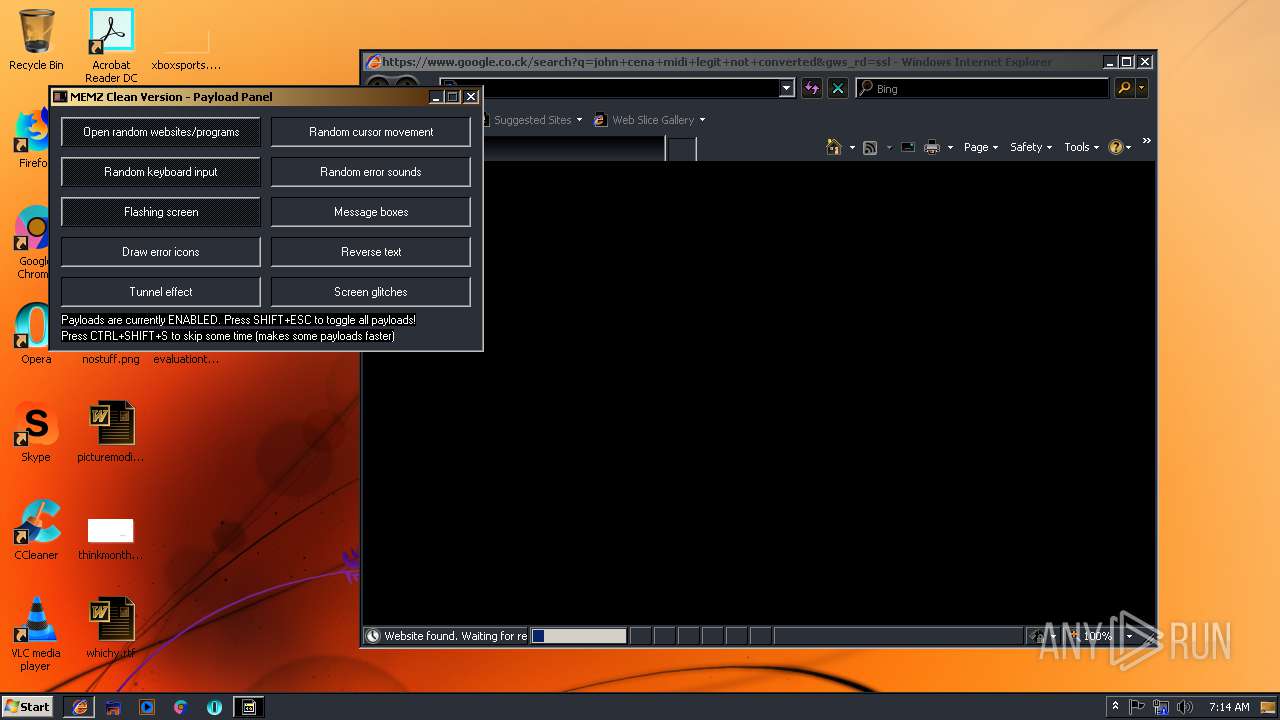
Task: Open the Tools menu
Action: (1082, 147)
